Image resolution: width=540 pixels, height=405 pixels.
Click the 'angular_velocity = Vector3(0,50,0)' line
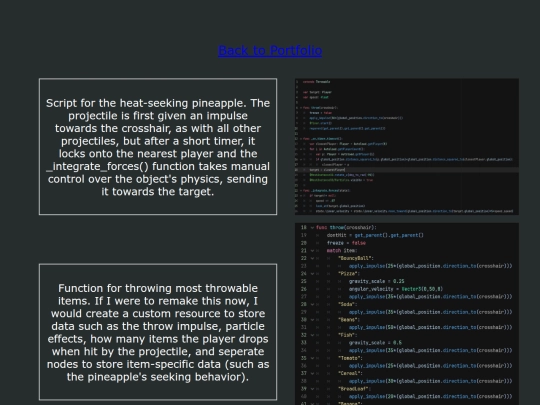pos(396,289)
